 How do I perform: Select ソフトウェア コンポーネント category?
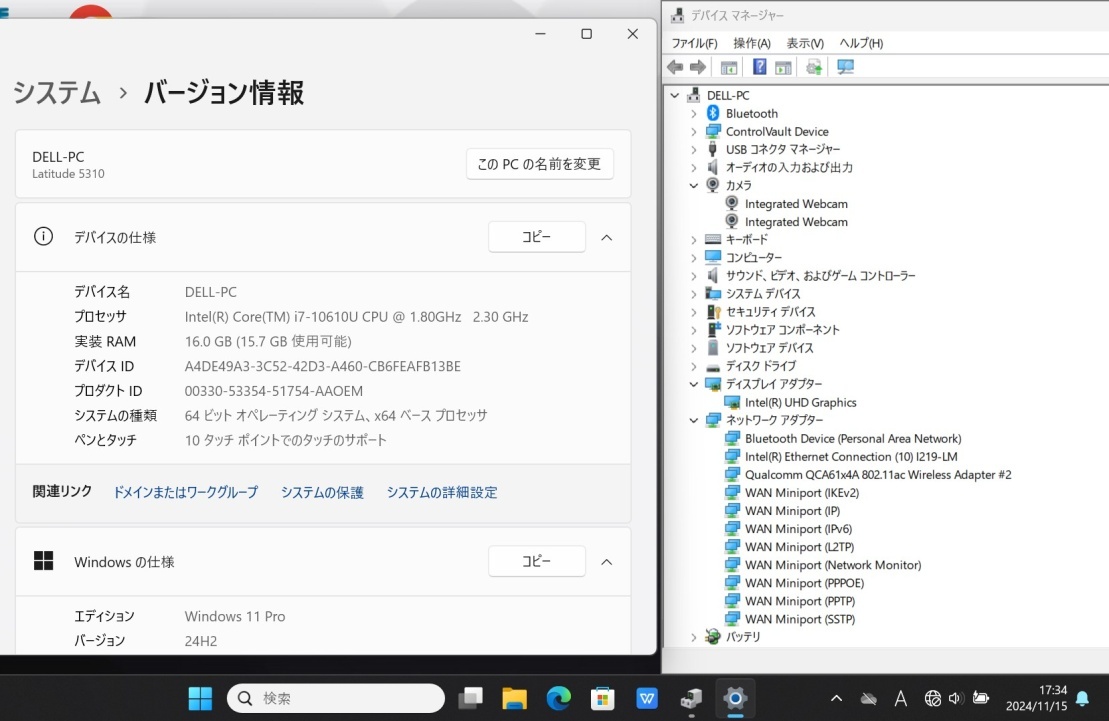(782, 330)
